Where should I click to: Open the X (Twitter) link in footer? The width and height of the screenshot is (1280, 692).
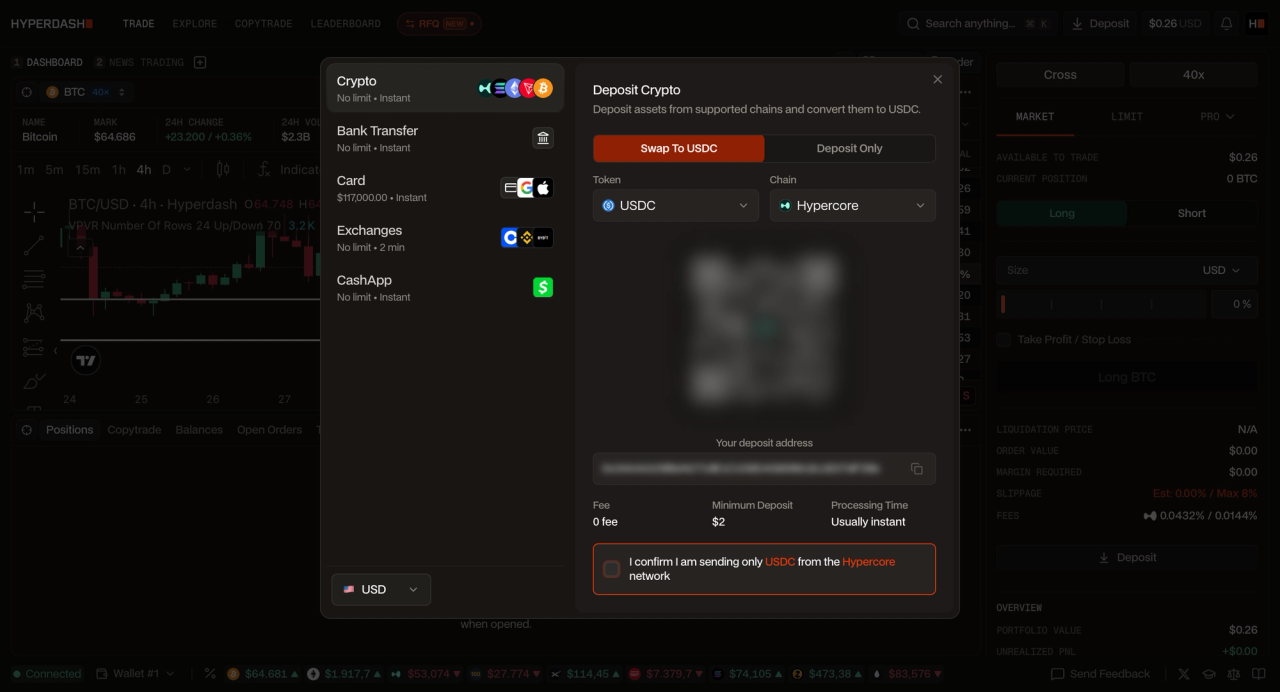(x=1185, y=674)
